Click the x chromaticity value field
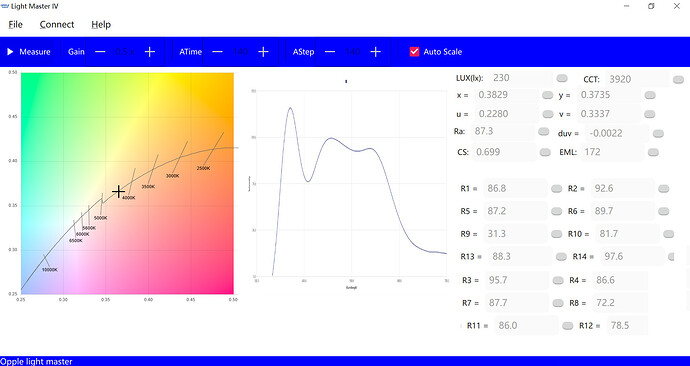 506,95
